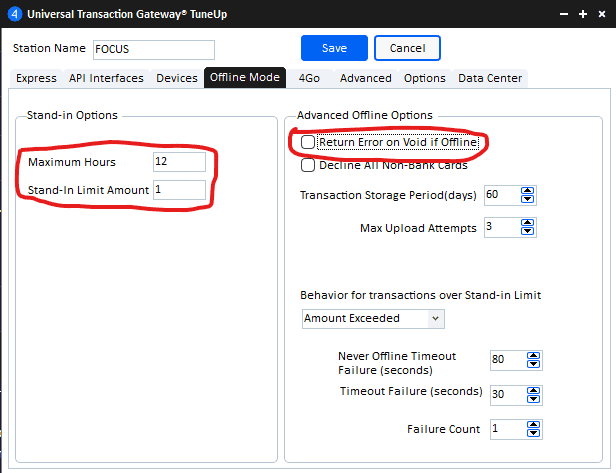Decrease Timeout Failure seconds value

(533, 398)
